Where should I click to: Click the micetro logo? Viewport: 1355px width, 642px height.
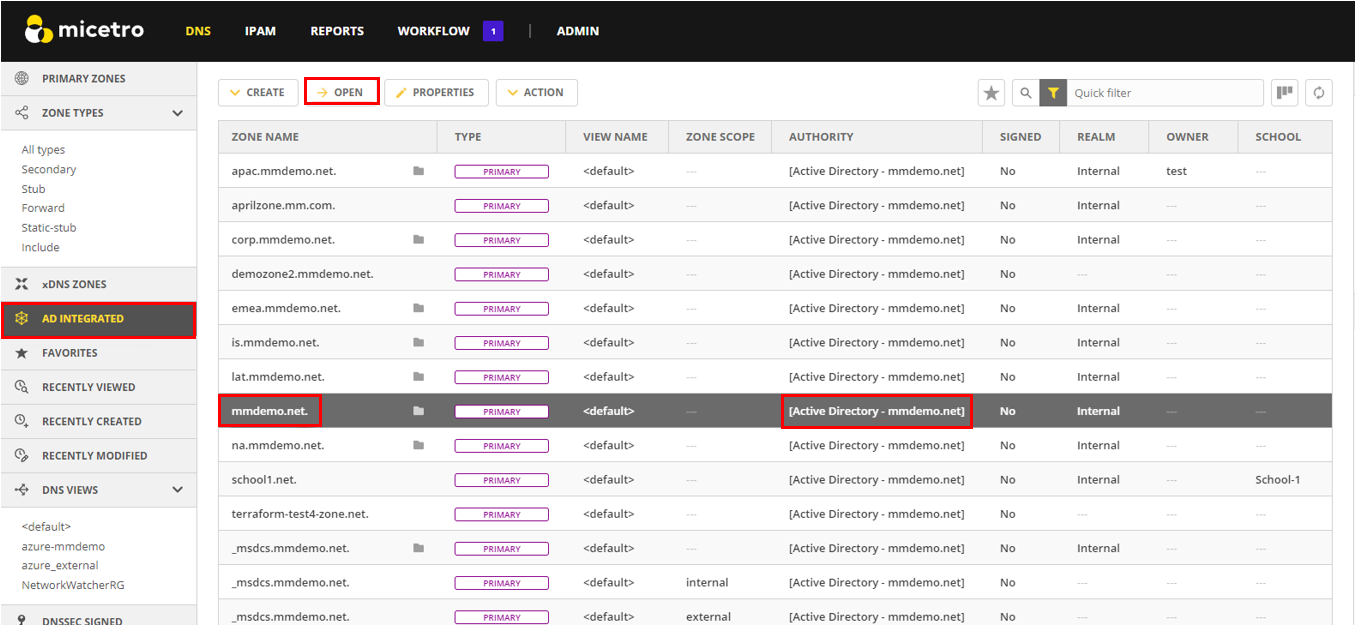click(x=85, y=31)
